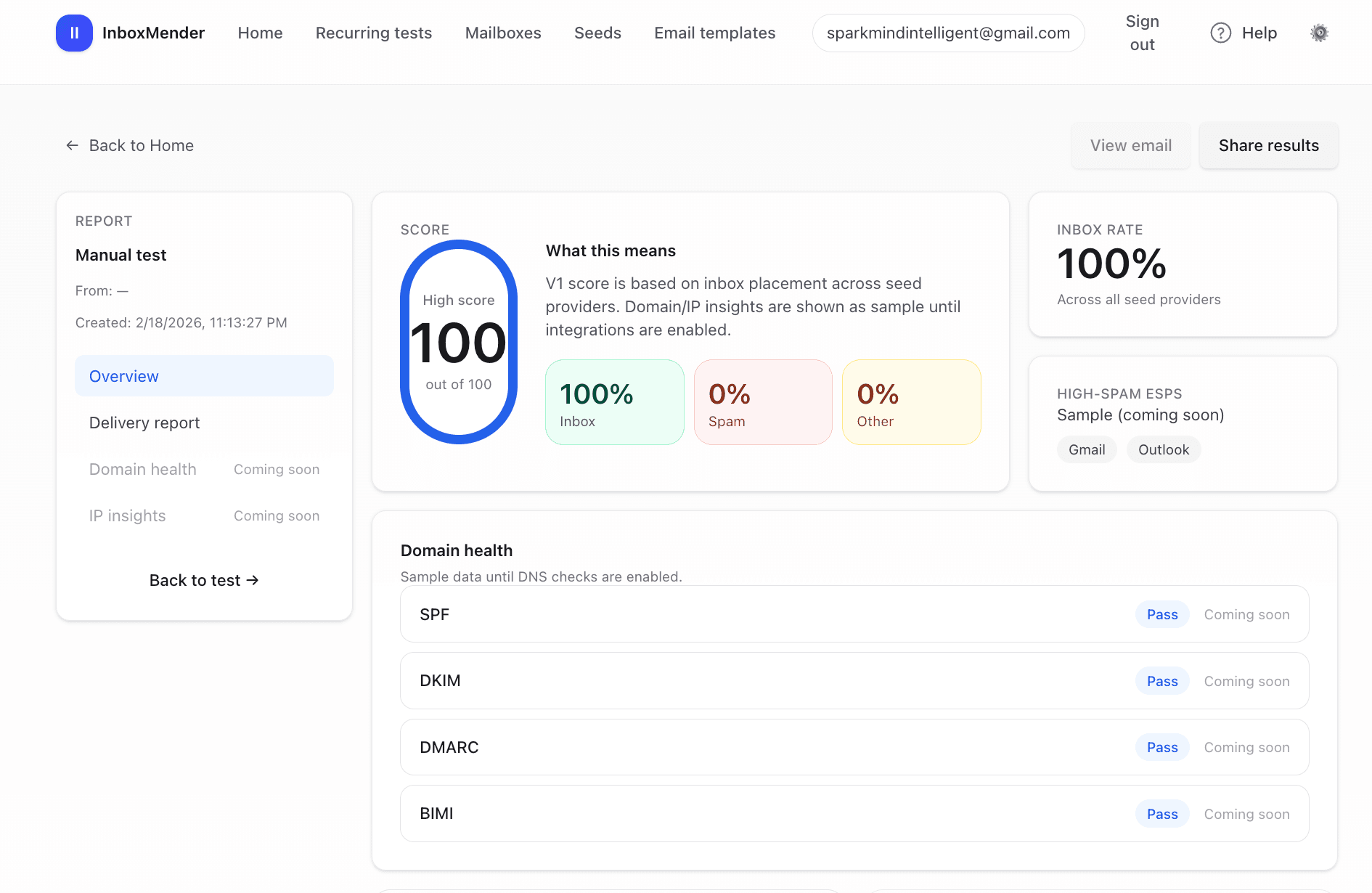Open the account email field
Screen dimensions: 1372x893
pyautogui.click(x=948, y=33)
